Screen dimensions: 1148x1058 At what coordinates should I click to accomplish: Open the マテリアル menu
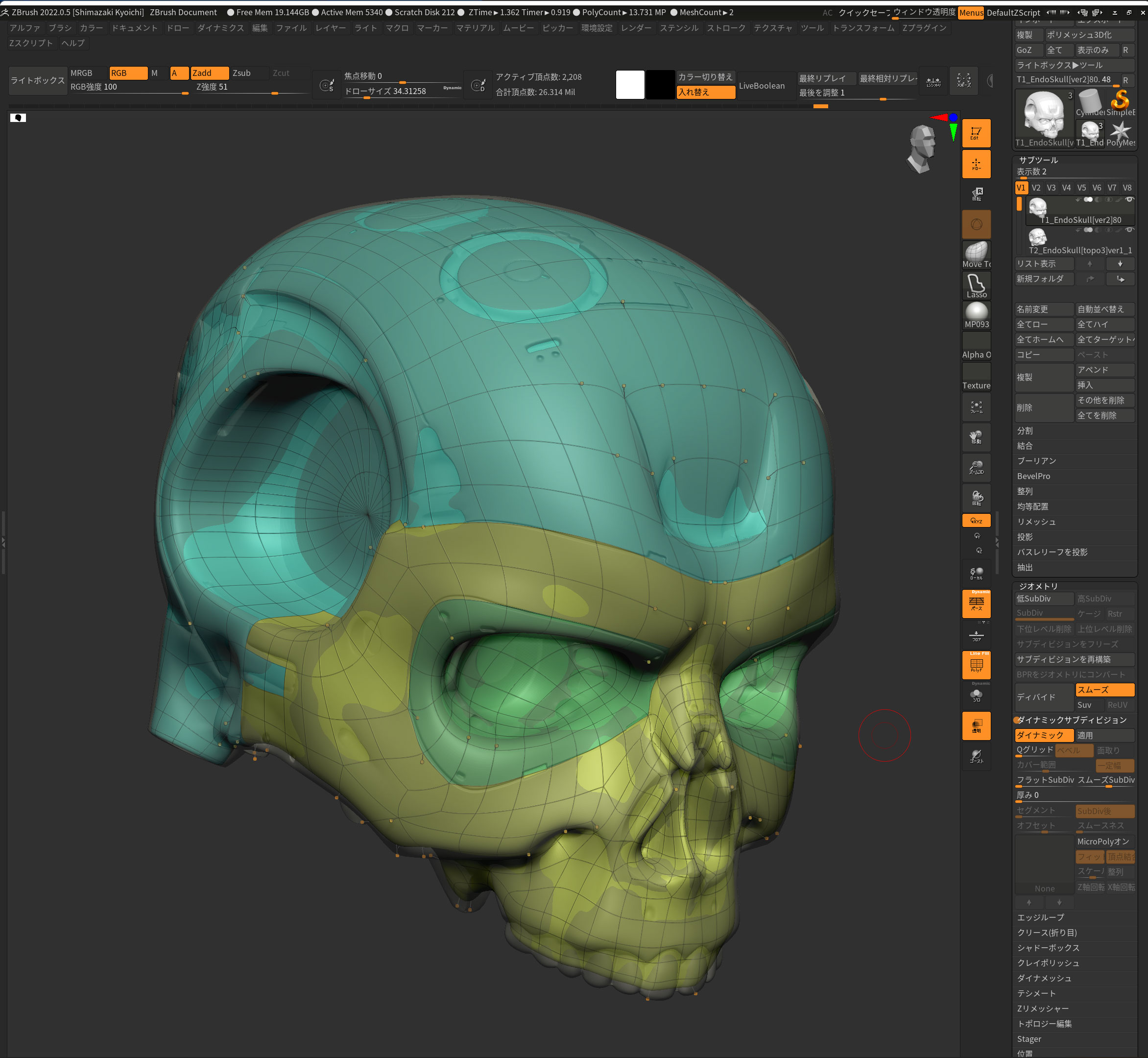click(x=475, y=28)
